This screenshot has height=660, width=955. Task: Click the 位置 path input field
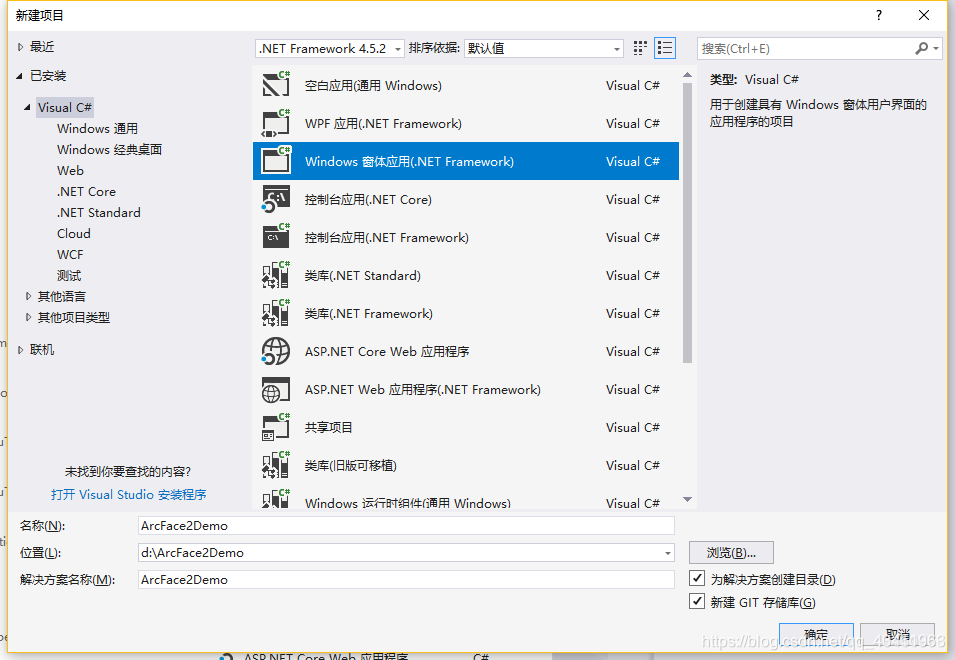(x=400, y=553)
